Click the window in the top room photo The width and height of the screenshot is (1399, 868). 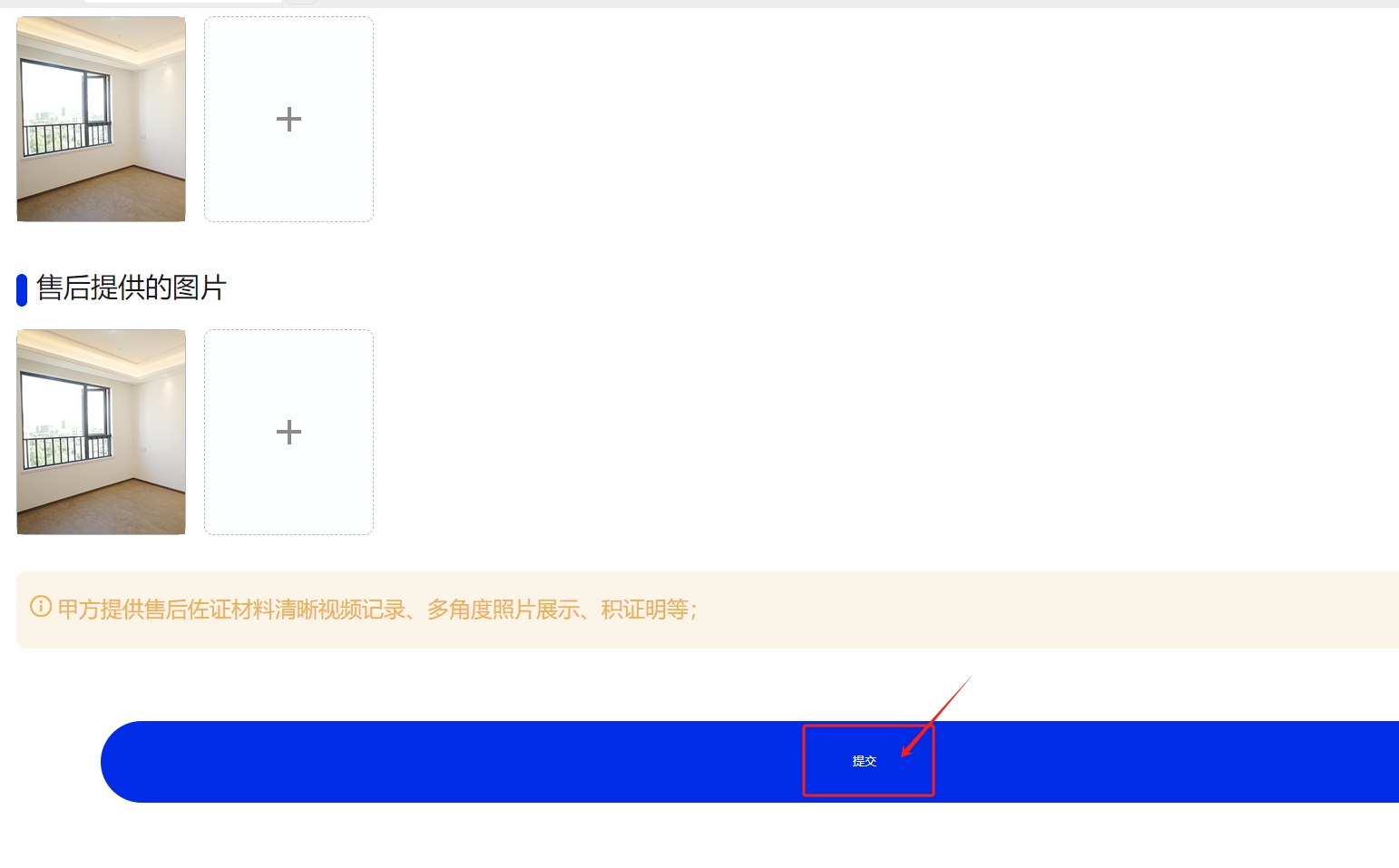click(x=65, y=104)
